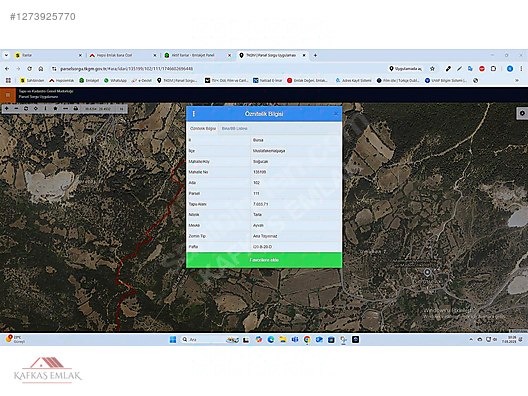Zoom out with the map minus tool

[16, 108]
